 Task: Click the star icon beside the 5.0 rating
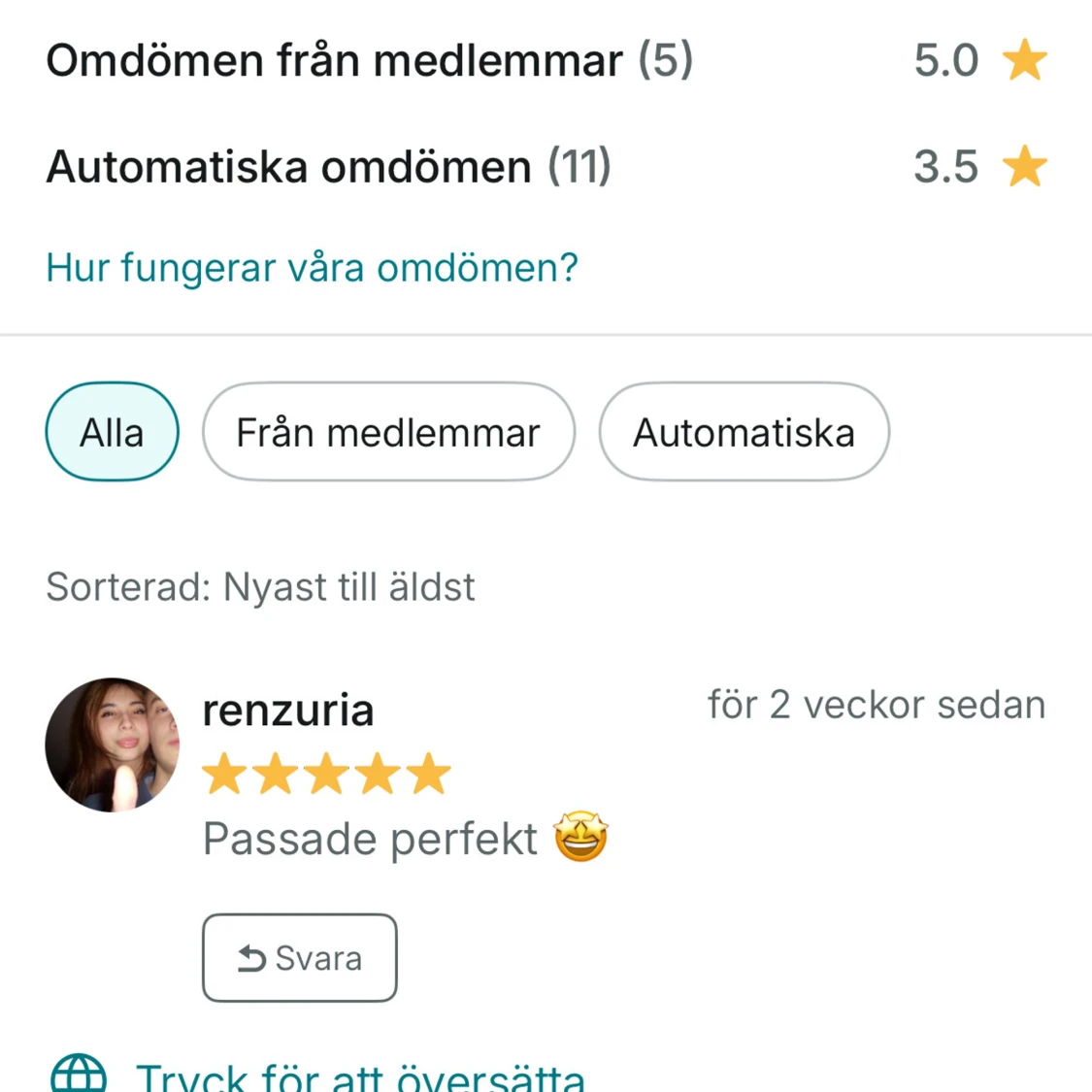pos(1024,60)
